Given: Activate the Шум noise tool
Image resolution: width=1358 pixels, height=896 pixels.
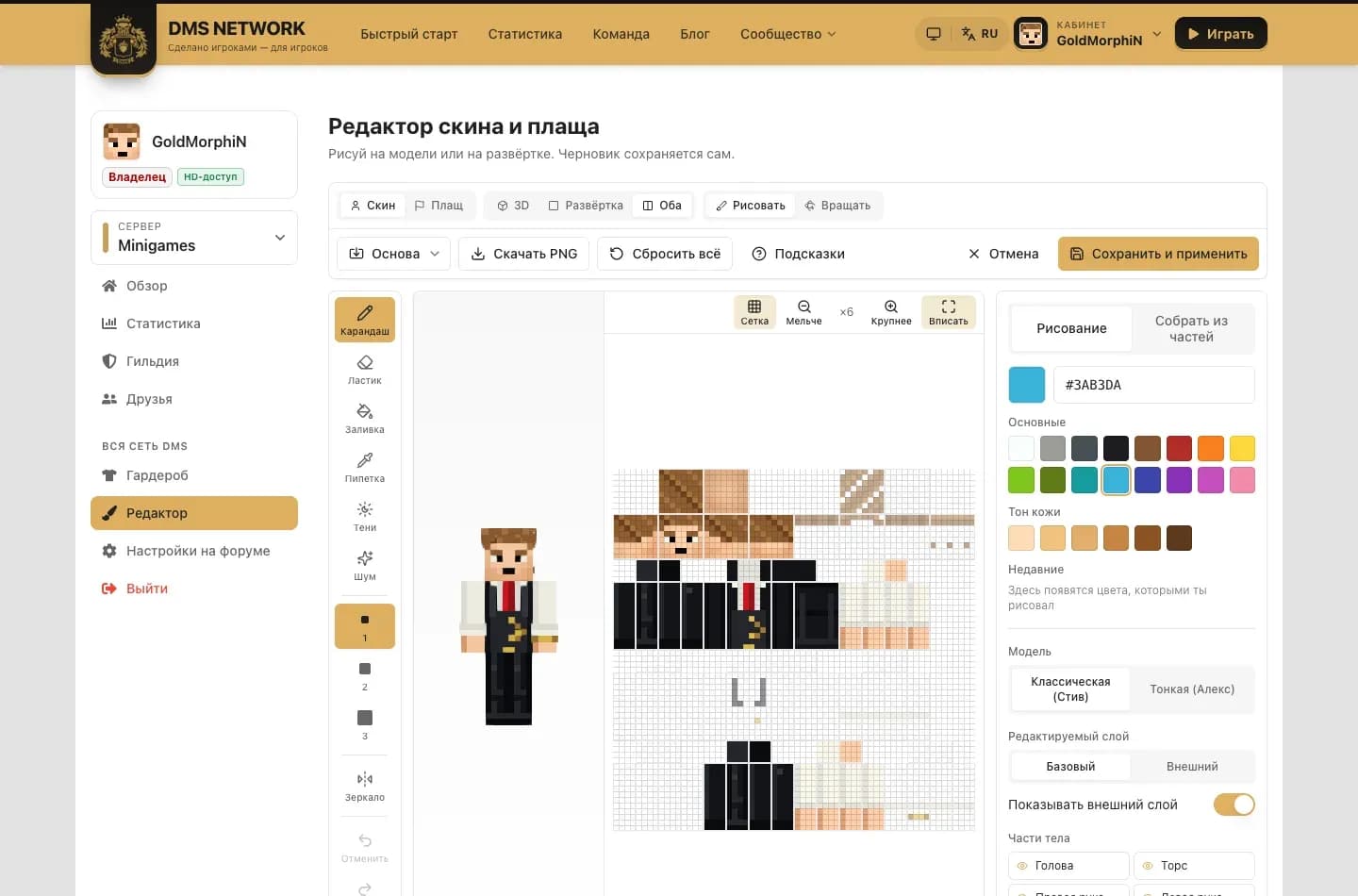Looking at the screenshot, I should (365, 566).
